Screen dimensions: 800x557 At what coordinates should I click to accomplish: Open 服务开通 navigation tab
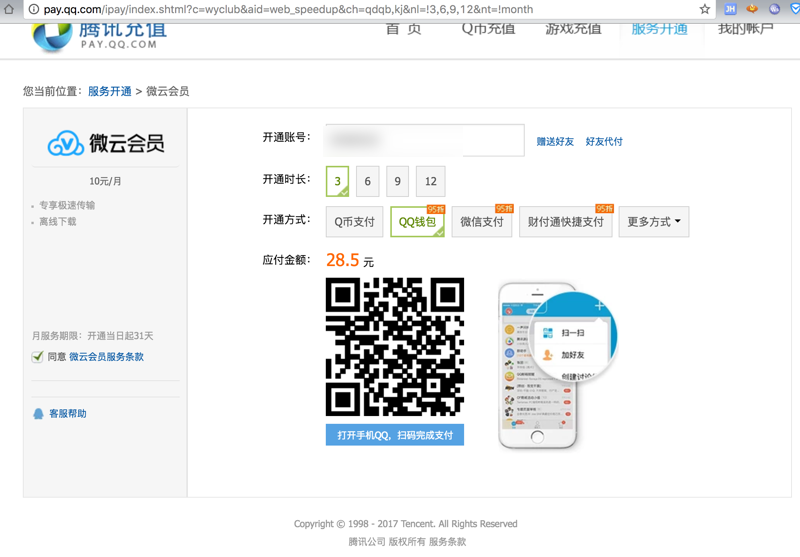[x=660, y=29]
